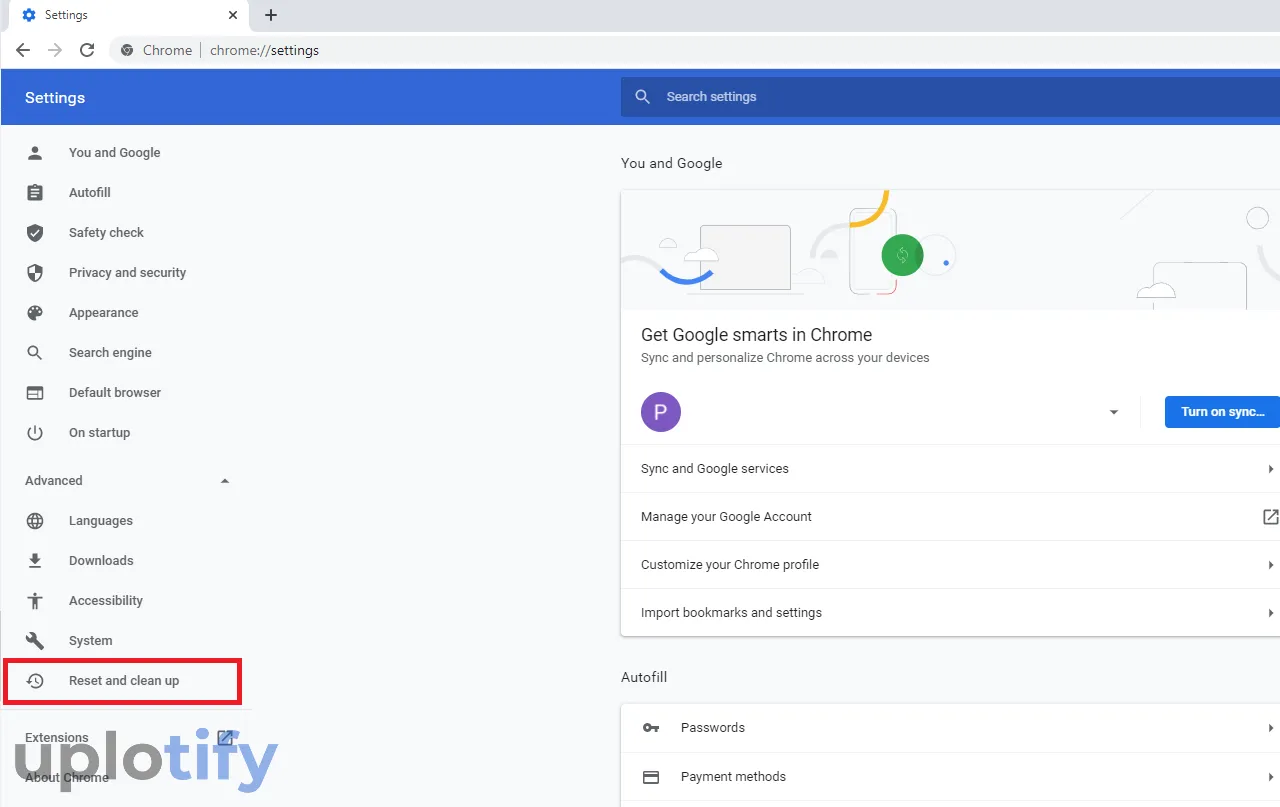Open Customize your Chrome profile
The height and width of the screenshot is (807, 1280).
click(x=950, y=565)
